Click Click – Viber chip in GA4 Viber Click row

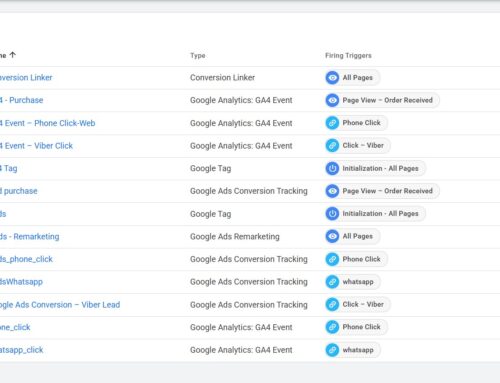pyautogui.click(x=358, y=146)
